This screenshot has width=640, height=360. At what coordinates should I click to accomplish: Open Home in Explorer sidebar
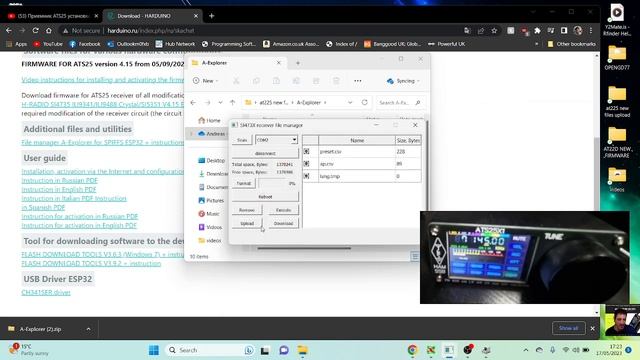pos(209,120)
